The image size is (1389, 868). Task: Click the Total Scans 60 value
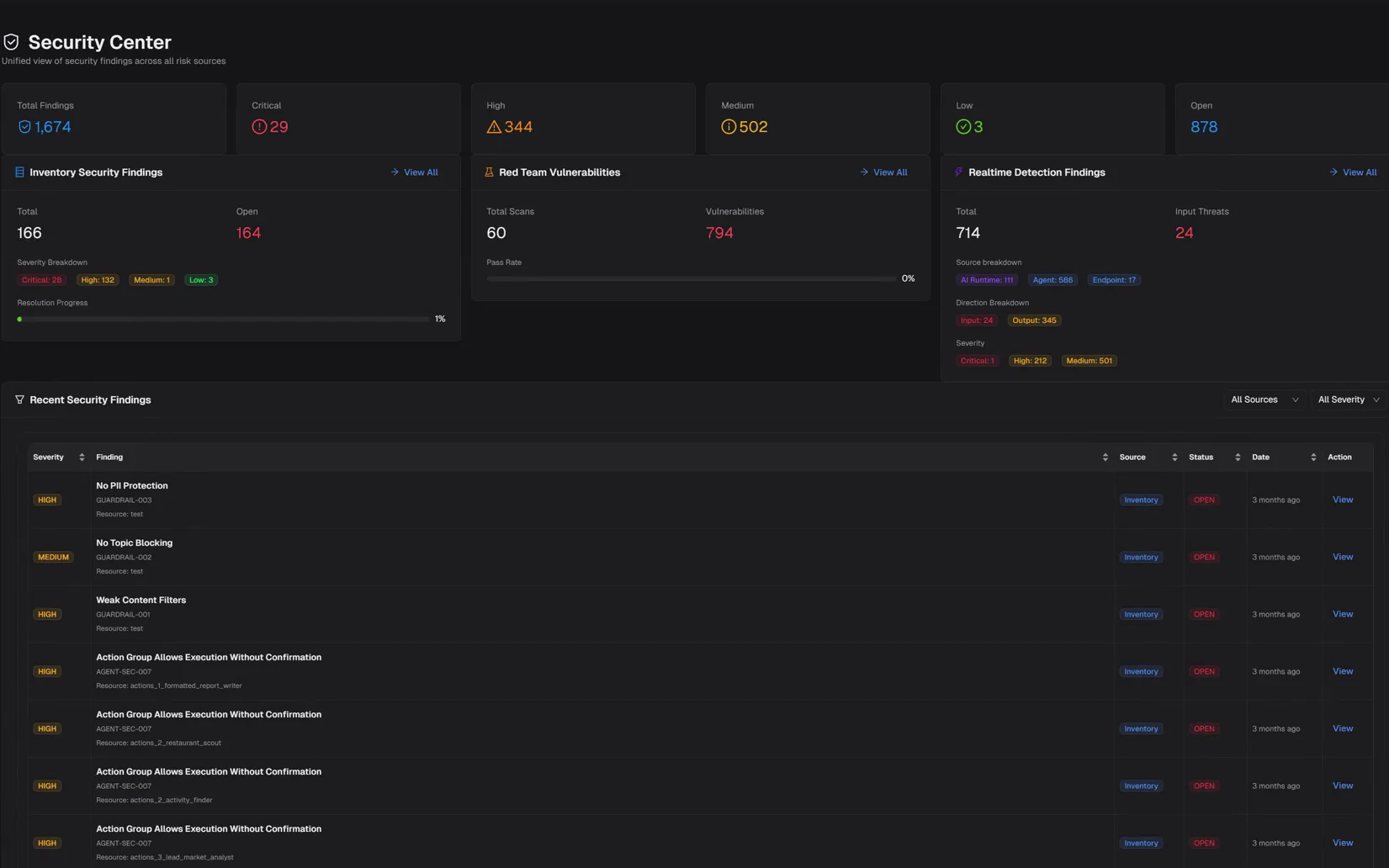[496, 233]
